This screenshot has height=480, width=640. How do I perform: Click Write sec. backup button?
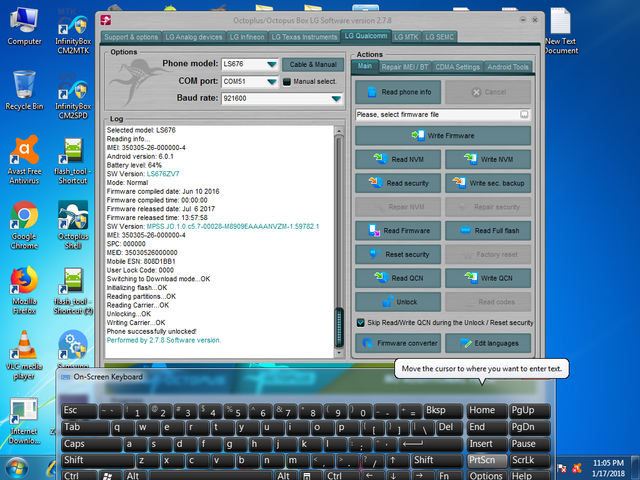click(488, 183)
